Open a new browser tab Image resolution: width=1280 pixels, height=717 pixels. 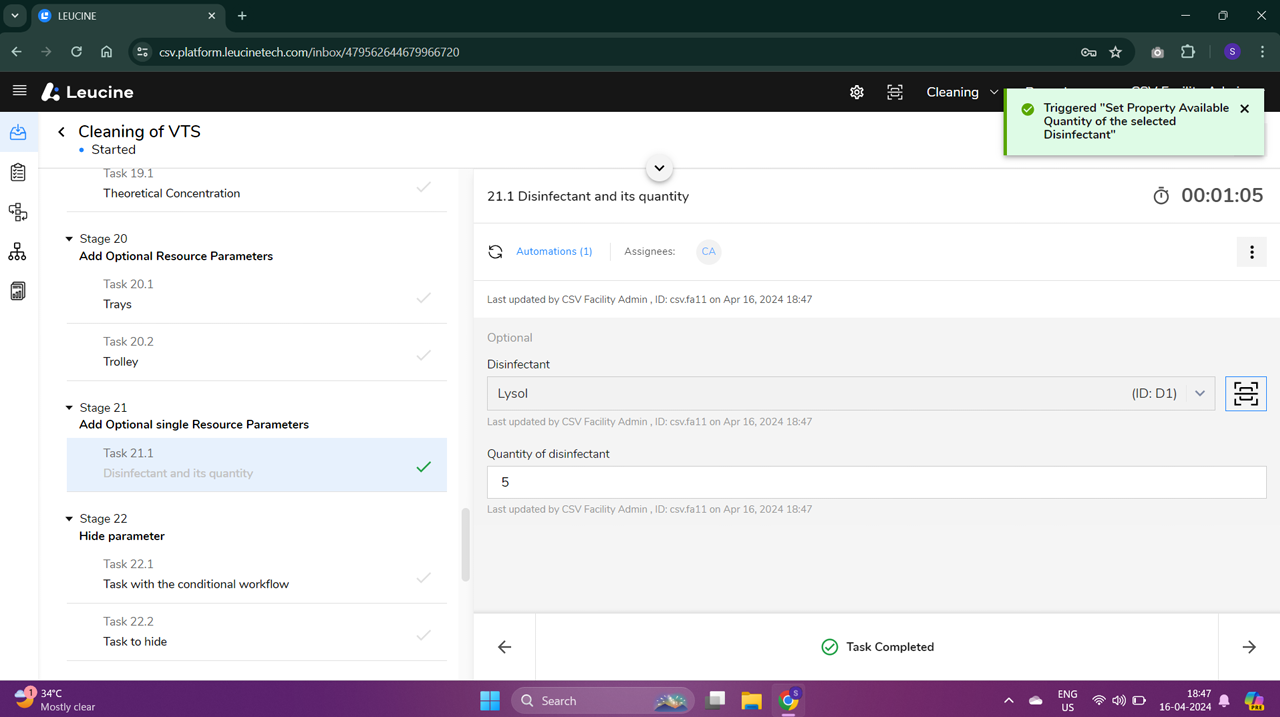click(x=242, y=16)
